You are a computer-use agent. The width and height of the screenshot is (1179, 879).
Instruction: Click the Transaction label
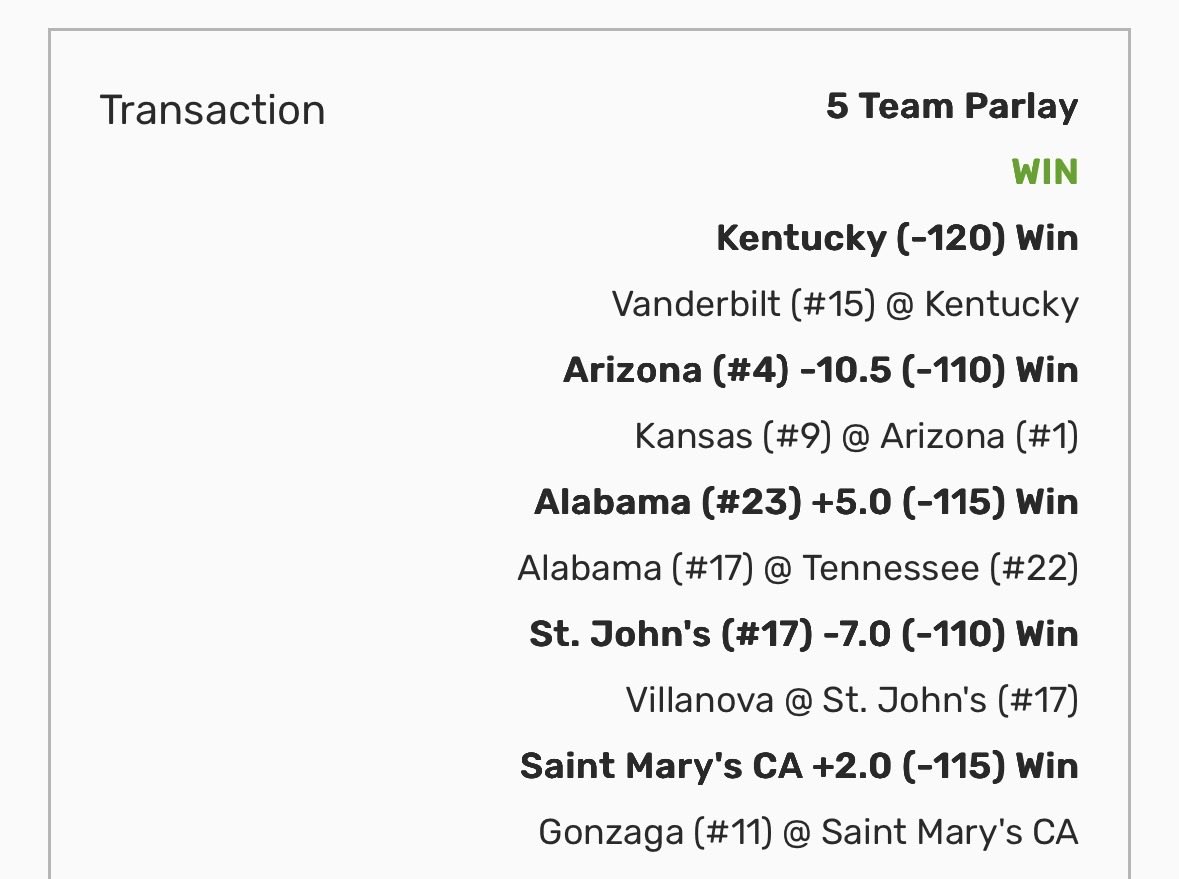pyautogui.click(x=213, y=110)
